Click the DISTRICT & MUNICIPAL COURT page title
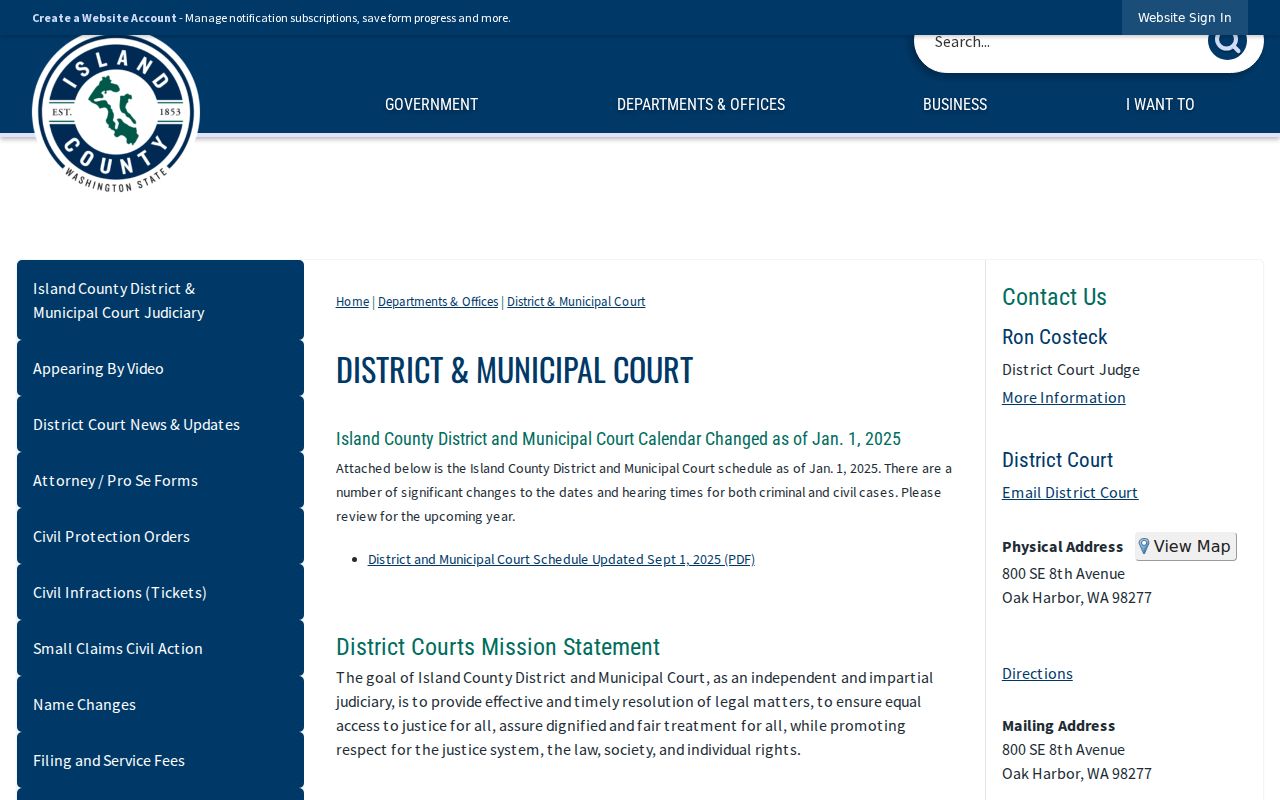 (514, 370)
